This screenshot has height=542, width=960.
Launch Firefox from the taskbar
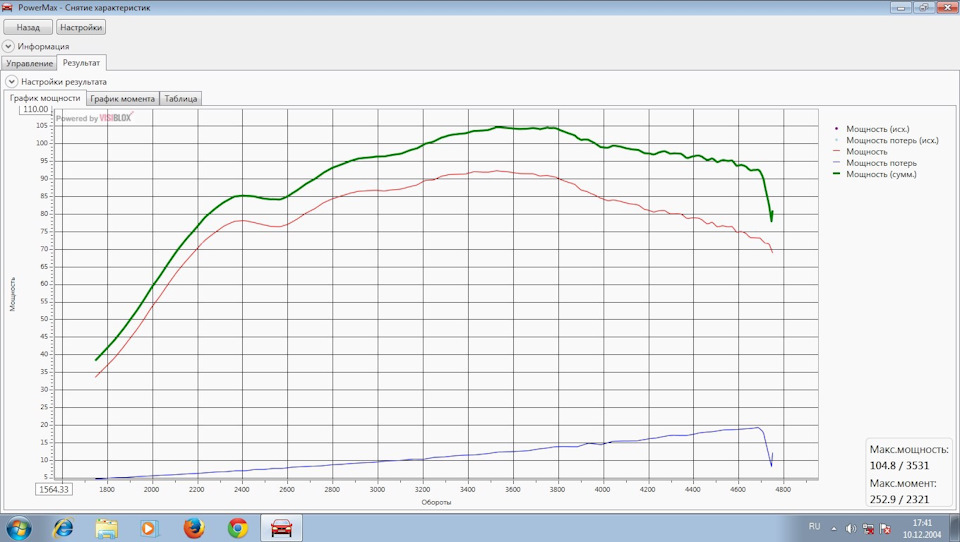pos(194,528)
